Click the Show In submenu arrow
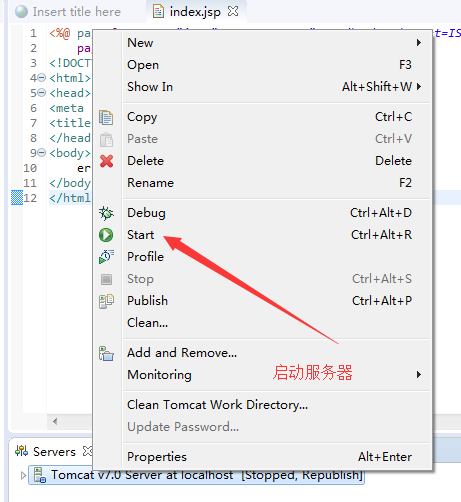 (x=419, y=87)
